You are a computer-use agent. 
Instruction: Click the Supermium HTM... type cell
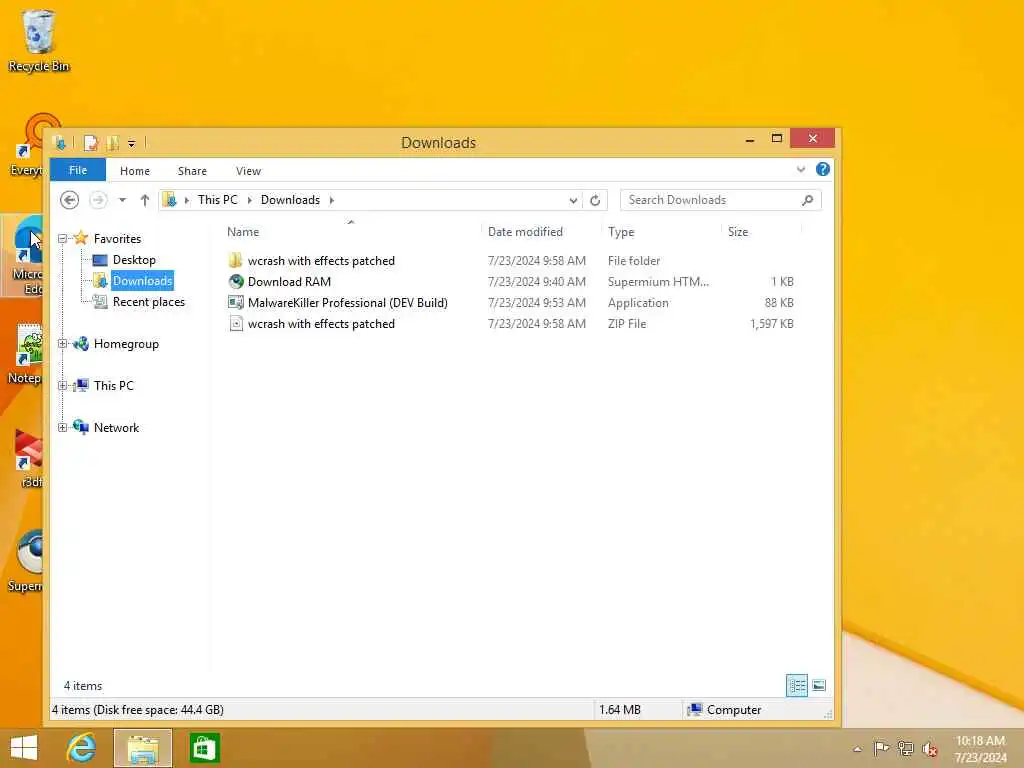[x=658, y=281]
